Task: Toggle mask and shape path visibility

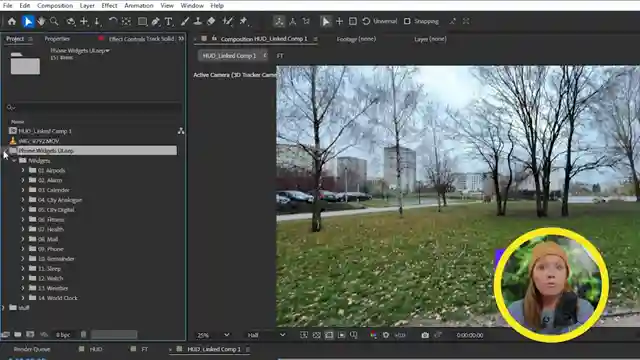Action: (329, 335)
